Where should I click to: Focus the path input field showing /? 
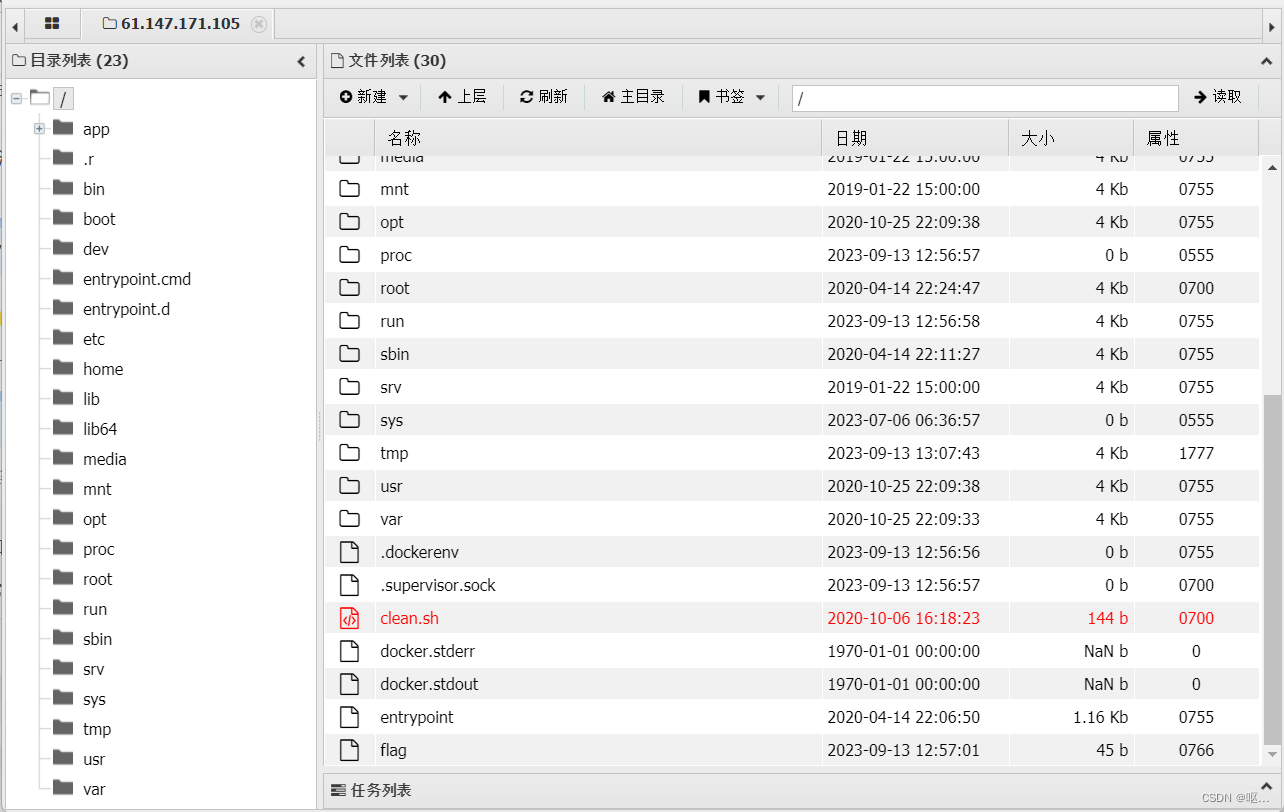tap(985, 98)
